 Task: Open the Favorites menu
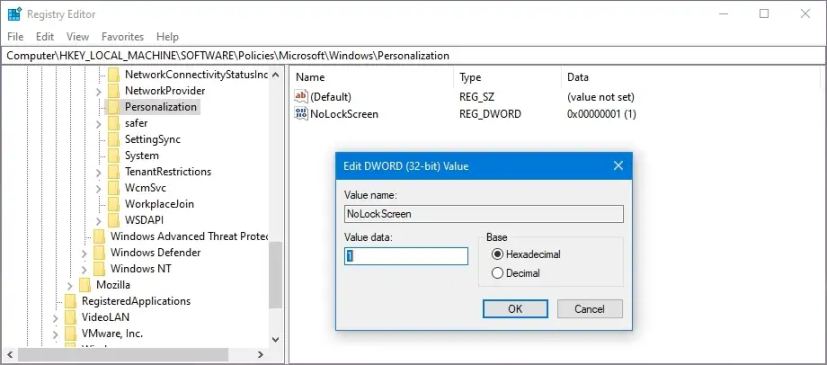pos(122,36)
